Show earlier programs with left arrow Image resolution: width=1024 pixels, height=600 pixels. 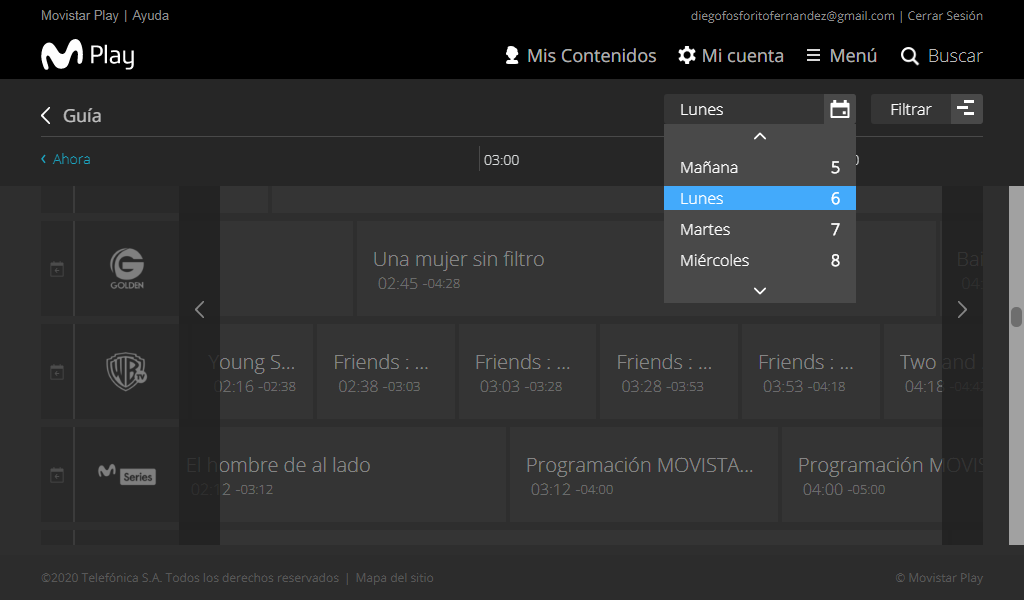[x=200, y=309]
